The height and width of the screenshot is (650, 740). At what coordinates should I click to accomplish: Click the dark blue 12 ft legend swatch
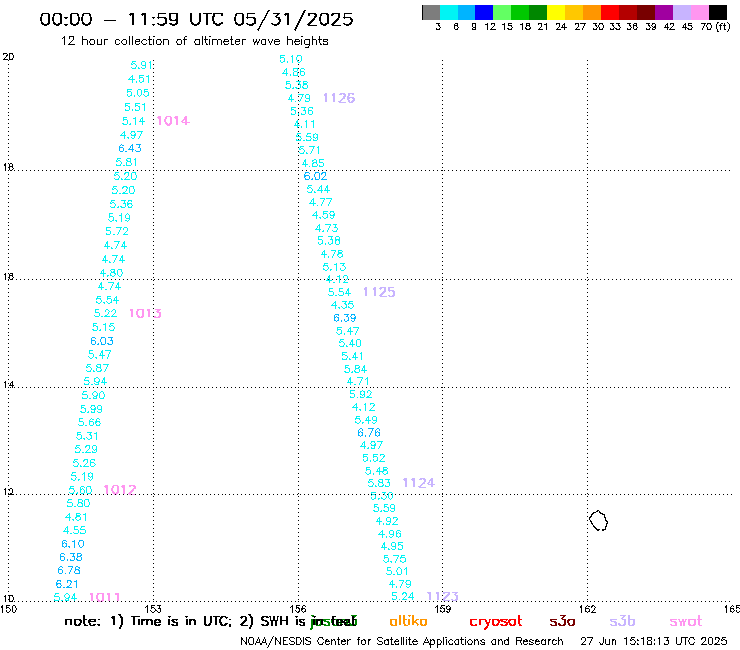484,12
